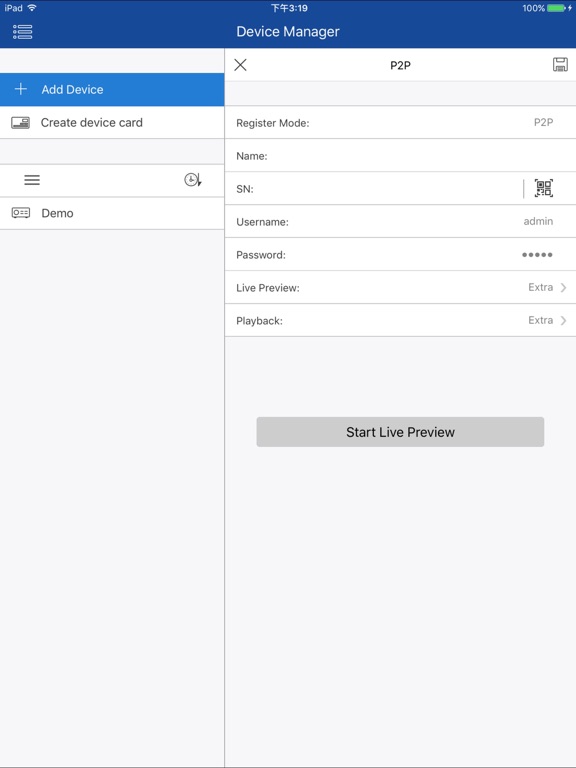Select the Demo device entry
This screenshot has height=768, width=576.
112,213
